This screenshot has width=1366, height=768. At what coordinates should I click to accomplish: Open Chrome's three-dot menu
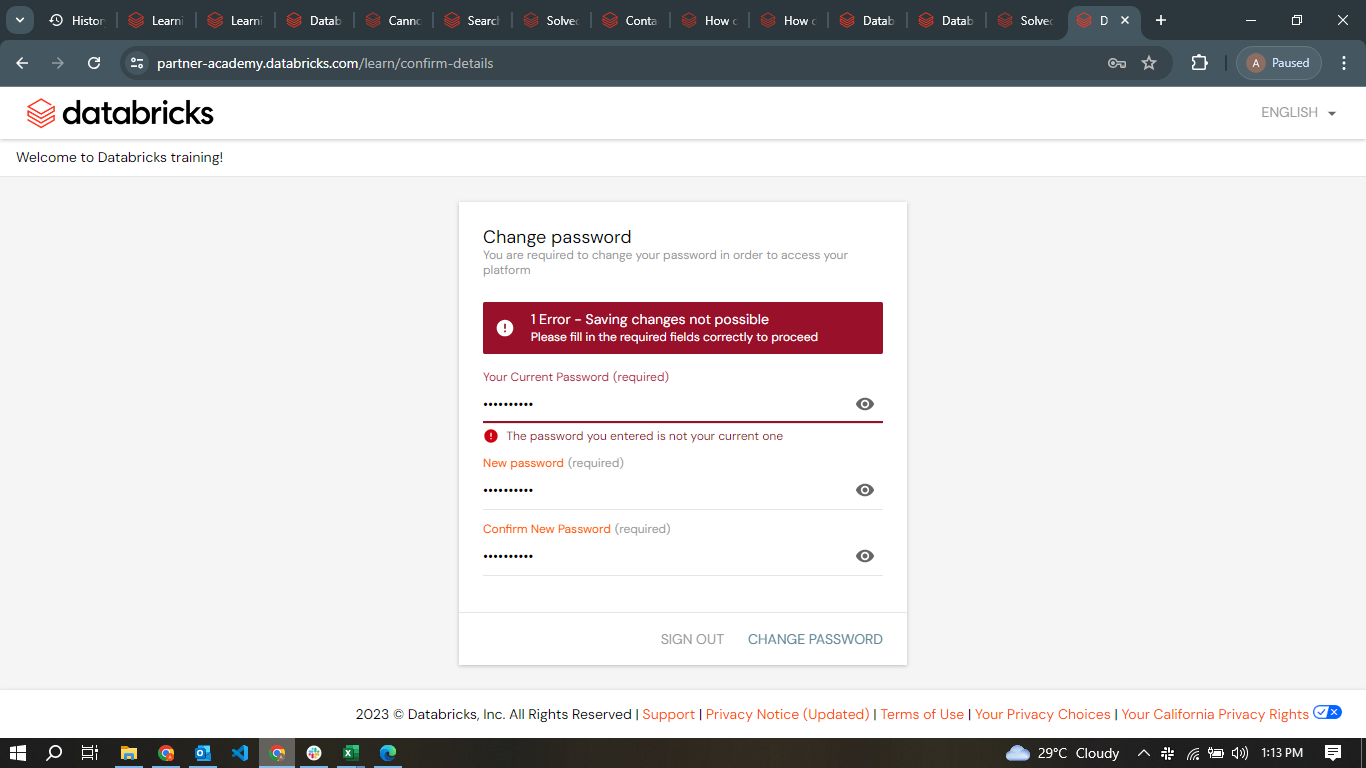(x=1345, y=62)
